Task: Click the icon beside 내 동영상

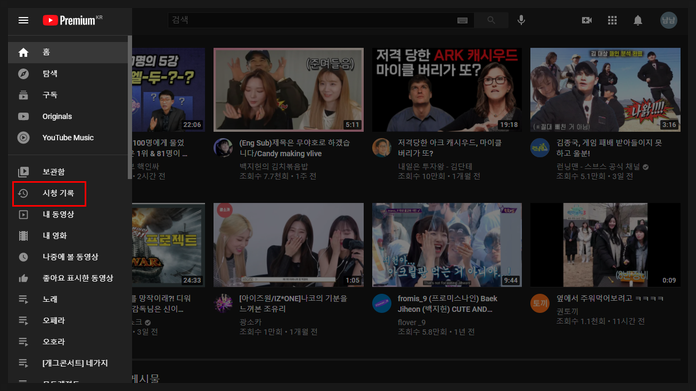Action: coord(24,214)
